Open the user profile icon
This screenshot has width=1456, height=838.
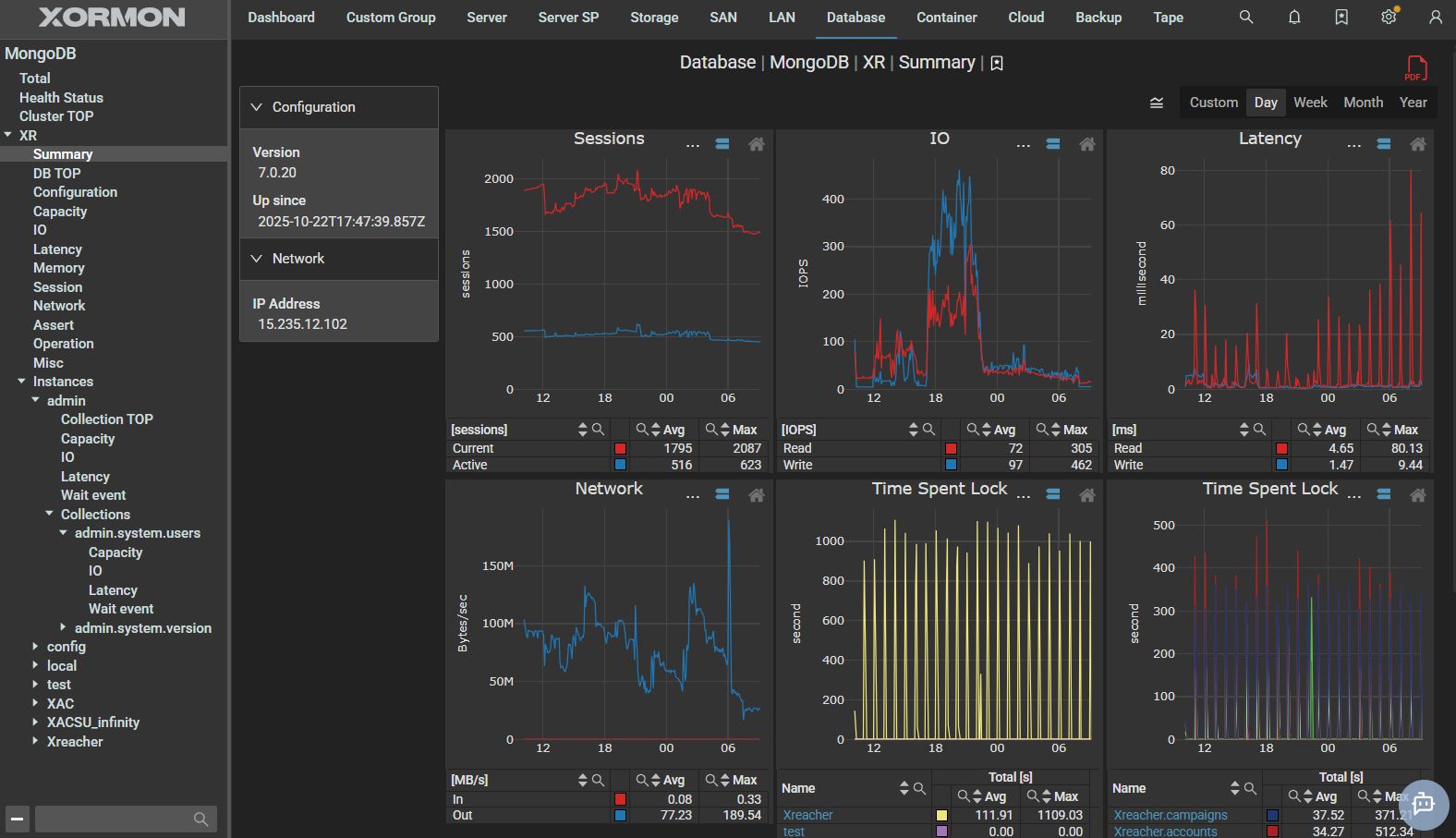coord(1435,18)
